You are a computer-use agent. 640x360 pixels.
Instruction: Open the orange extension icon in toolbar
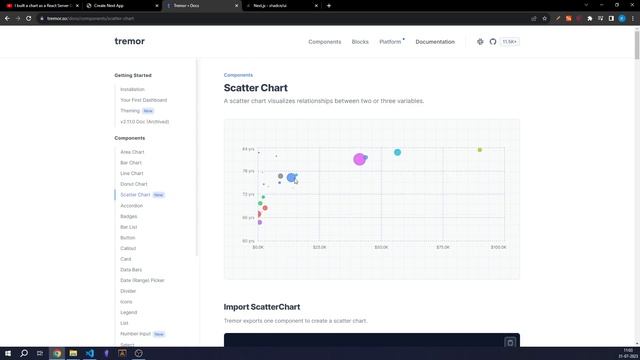click(x=568, y=18)
